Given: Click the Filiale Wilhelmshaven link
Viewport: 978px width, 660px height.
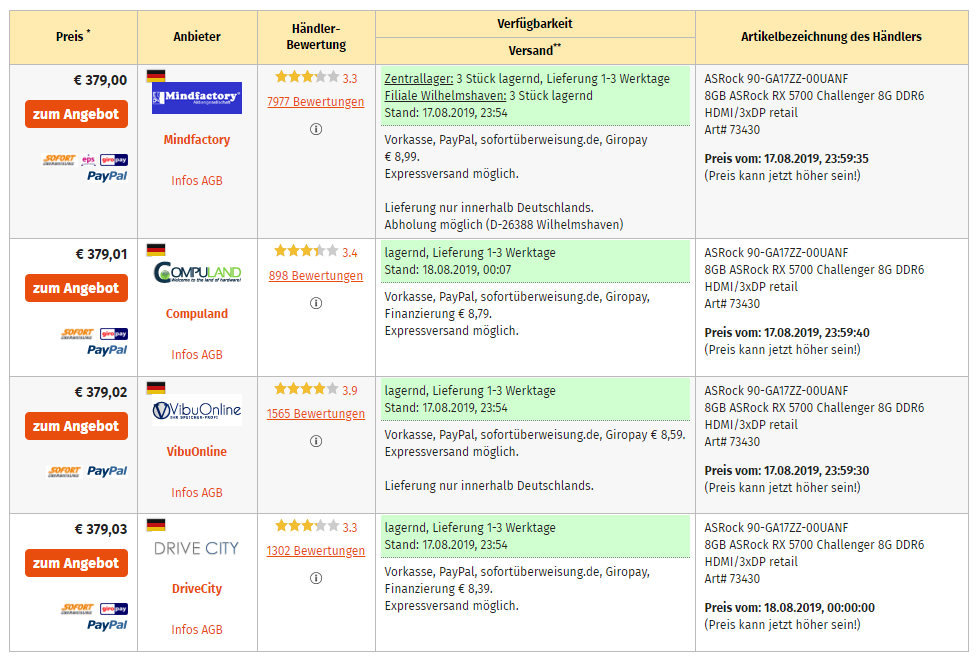Looking at the screenshot, I should [x=445, y=95].
